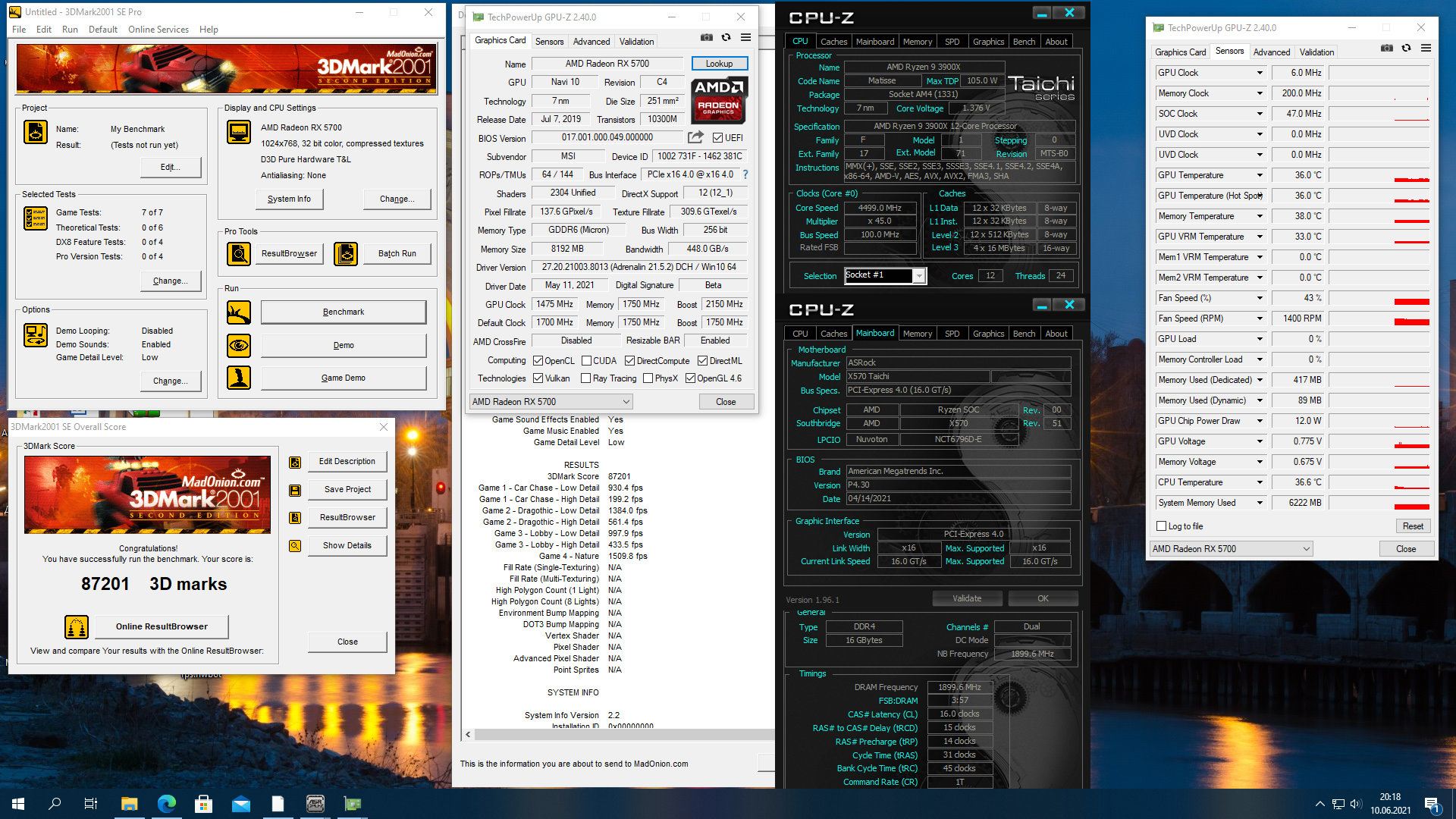Image resolution: width=1456 pixels, height=819 pixels.
Task: Click the Lookup button in GPU-Z
Action: click(x=719, y=64)
